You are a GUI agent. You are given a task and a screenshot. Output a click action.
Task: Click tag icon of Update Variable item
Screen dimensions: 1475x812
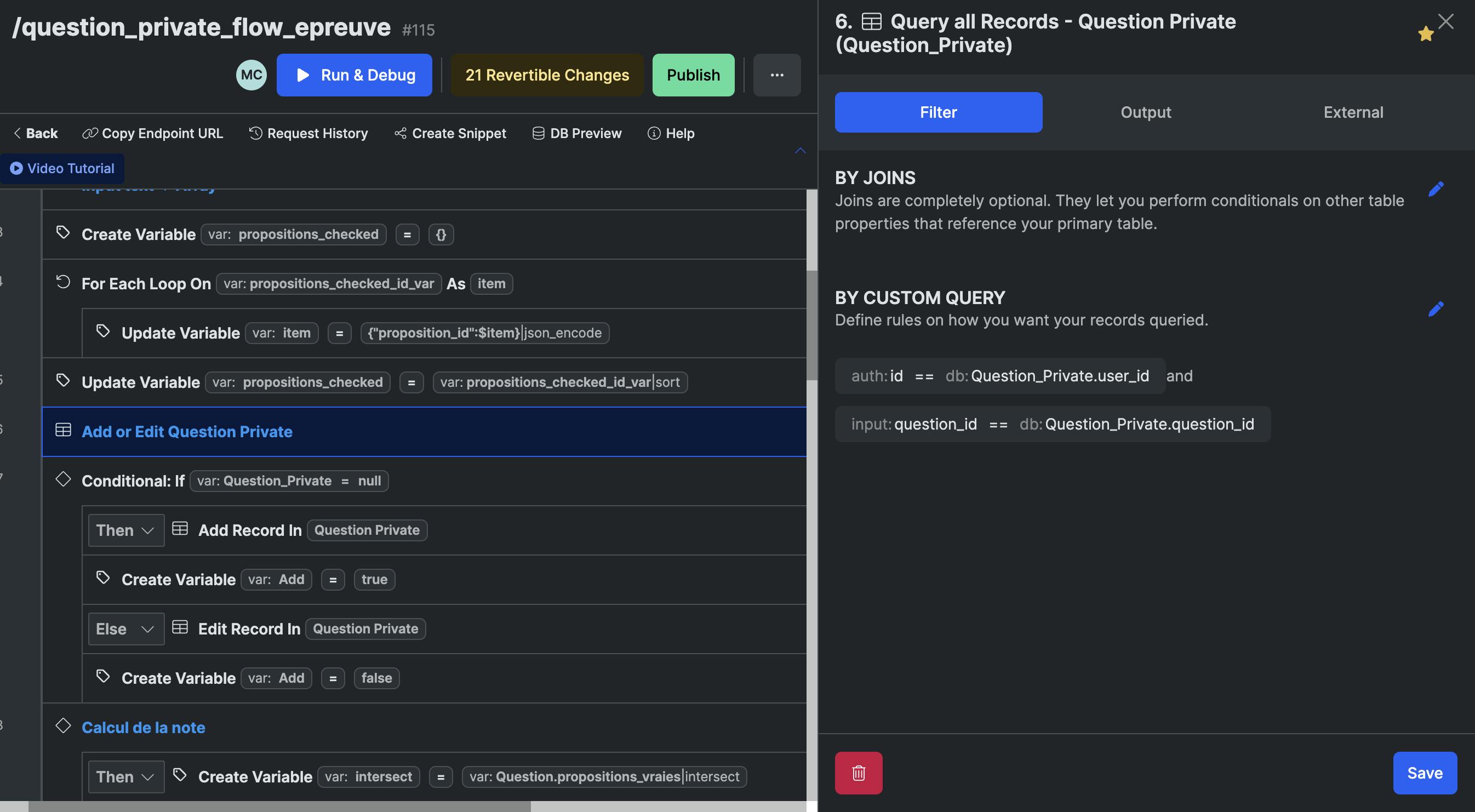click(x=103, y=330)
